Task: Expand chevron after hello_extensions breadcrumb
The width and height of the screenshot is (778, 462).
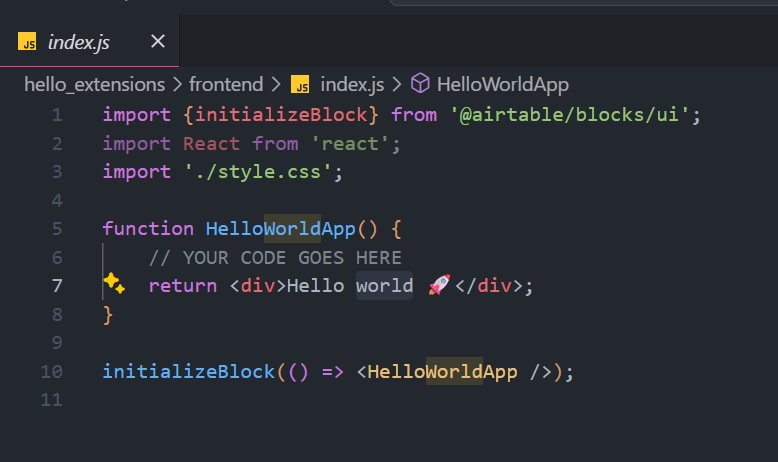Action: point(177,85)
